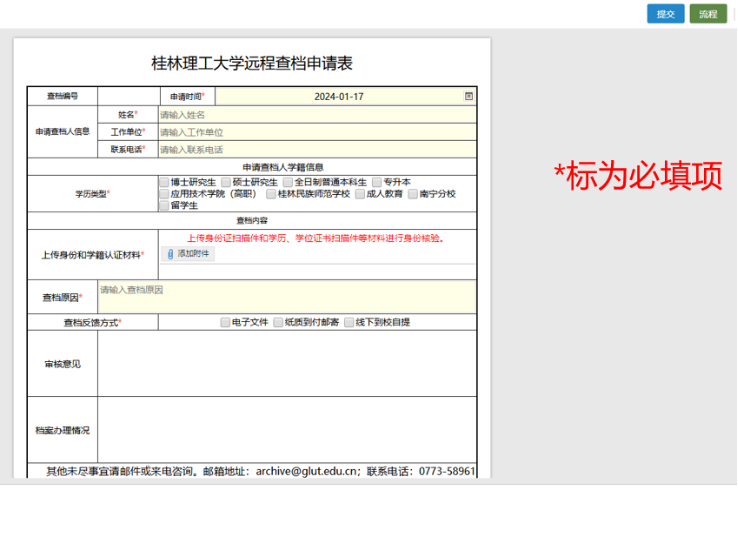This screenshot has height=538, width=738.
Task: Tick the 硕士研究生 option
Action: coord(226,182)
